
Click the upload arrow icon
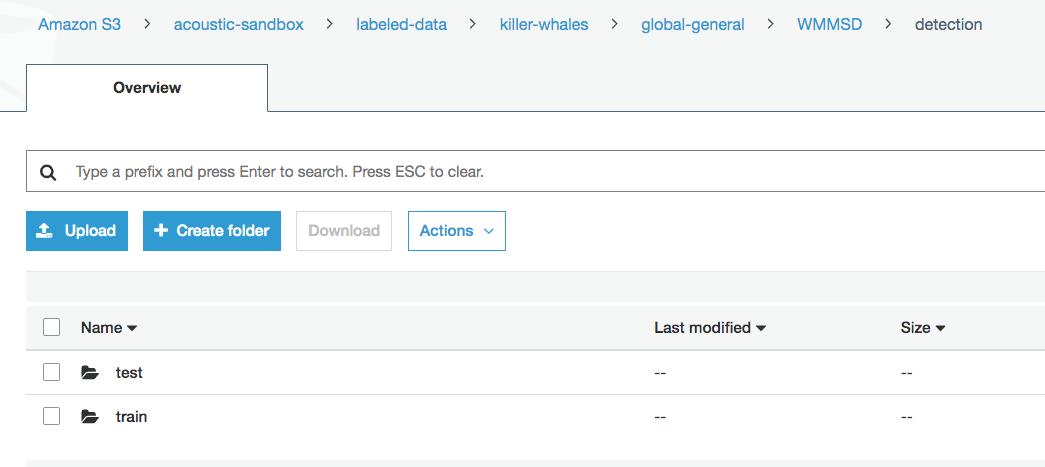(44, 231)
